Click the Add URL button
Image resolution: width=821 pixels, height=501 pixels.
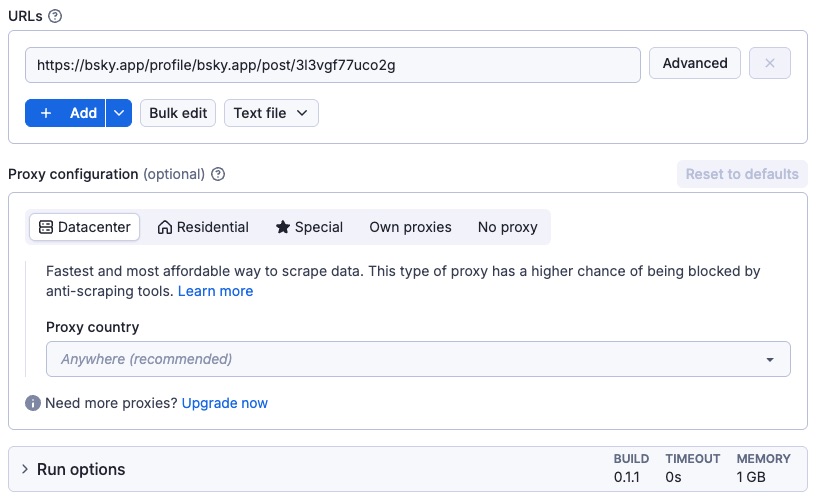tap(66, 113)
